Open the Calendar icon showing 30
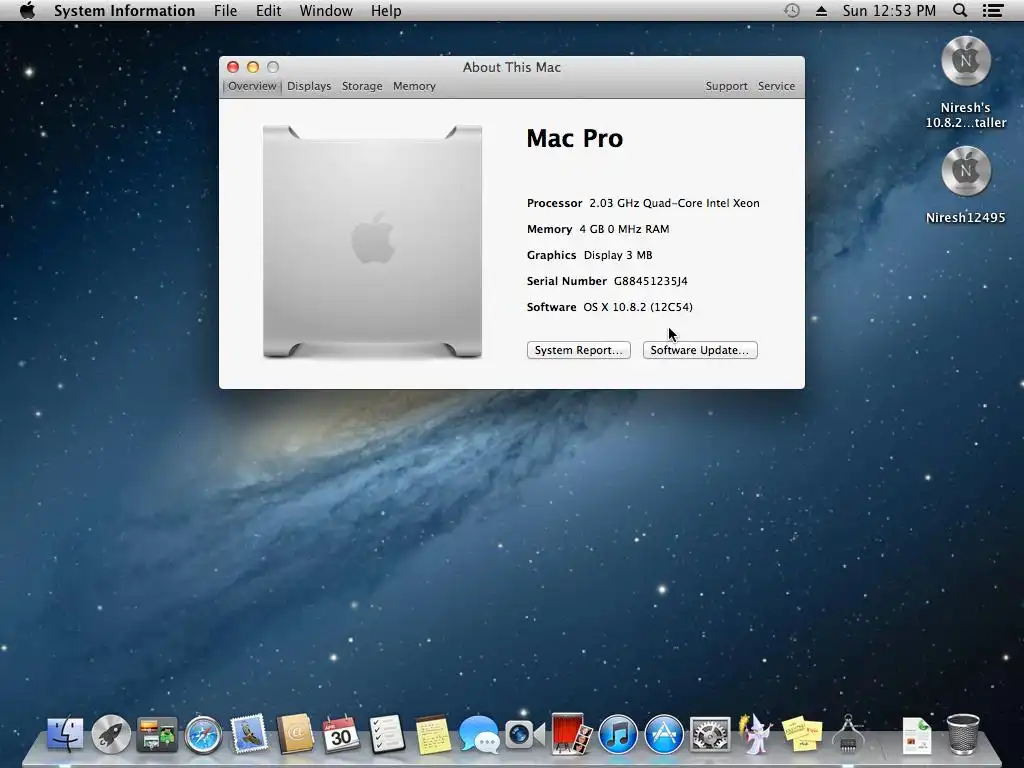1024x768 pixels. 340,734
